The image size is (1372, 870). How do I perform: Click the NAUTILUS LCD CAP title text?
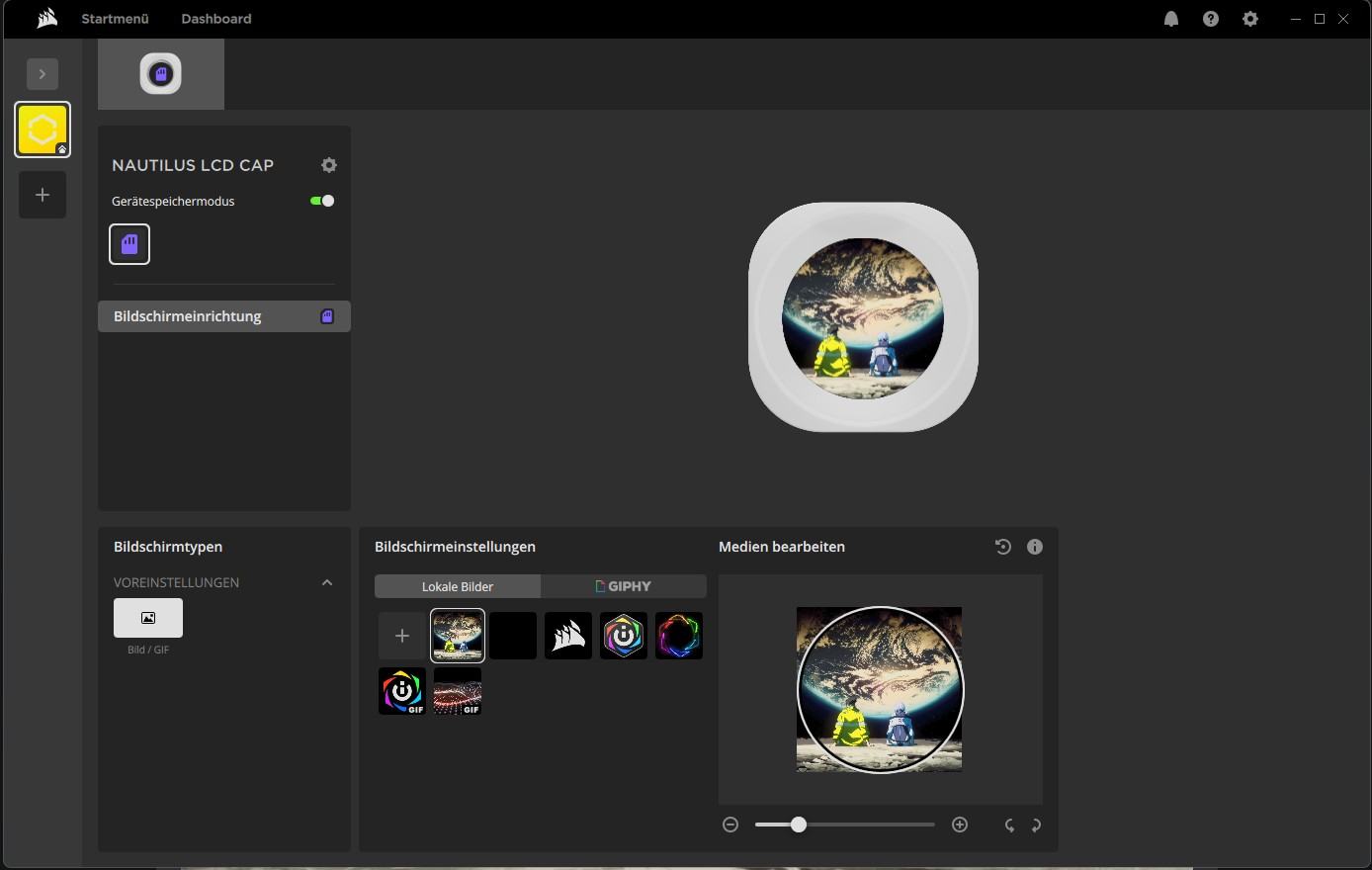(x=193, y=165)
